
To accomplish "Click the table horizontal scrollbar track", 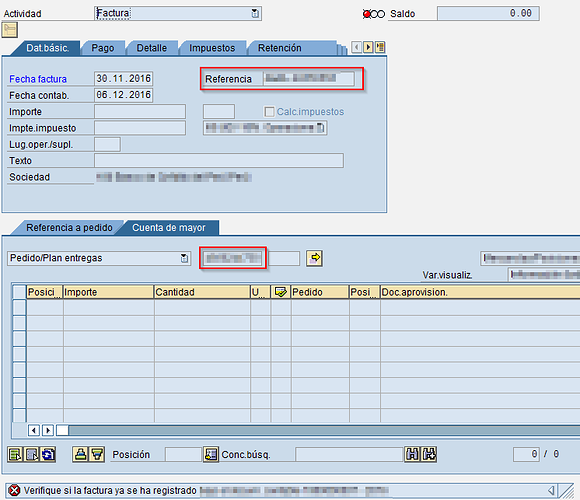I will tap(322, 430).
